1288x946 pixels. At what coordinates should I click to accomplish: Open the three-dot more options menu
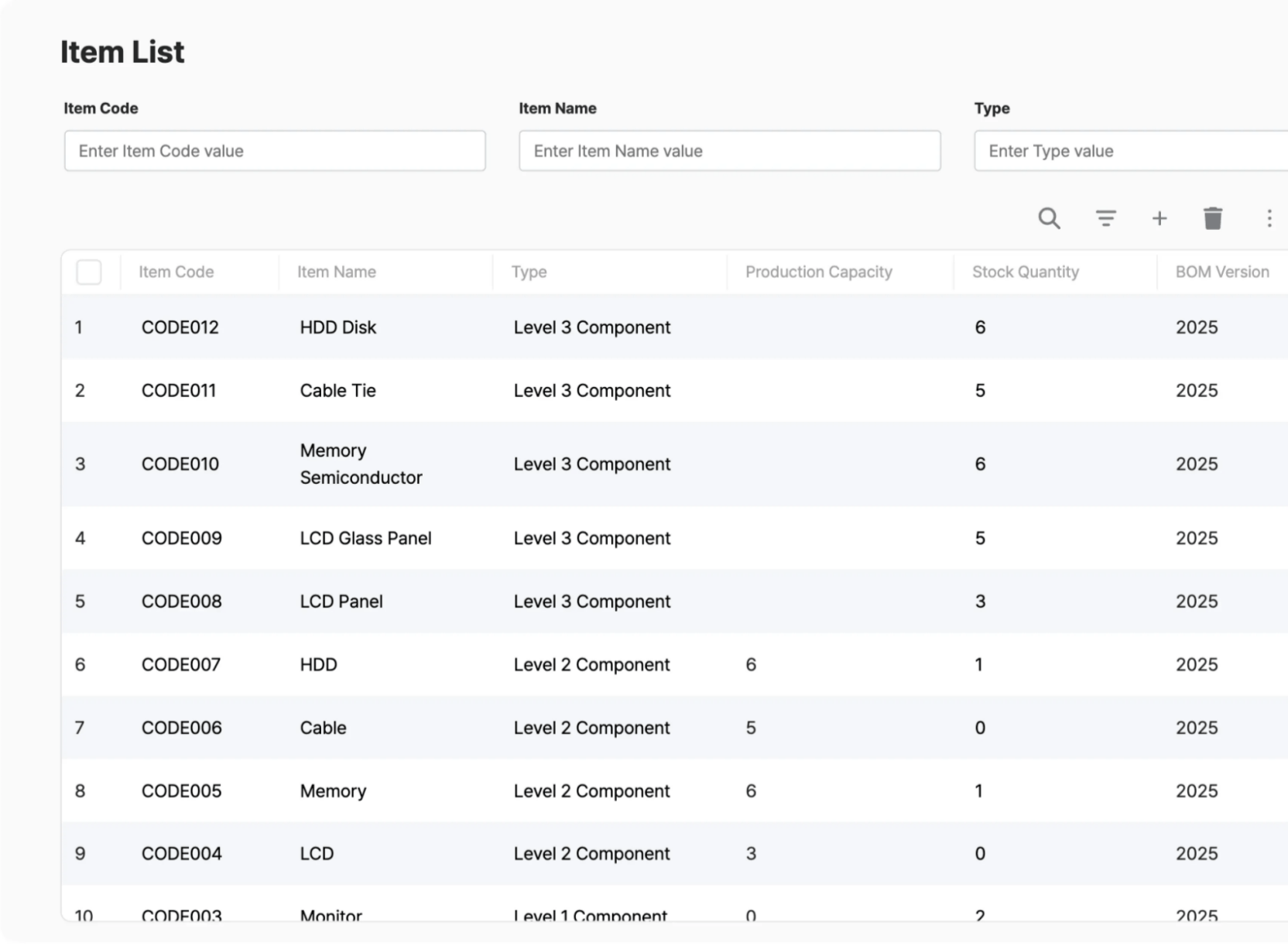1269,218
